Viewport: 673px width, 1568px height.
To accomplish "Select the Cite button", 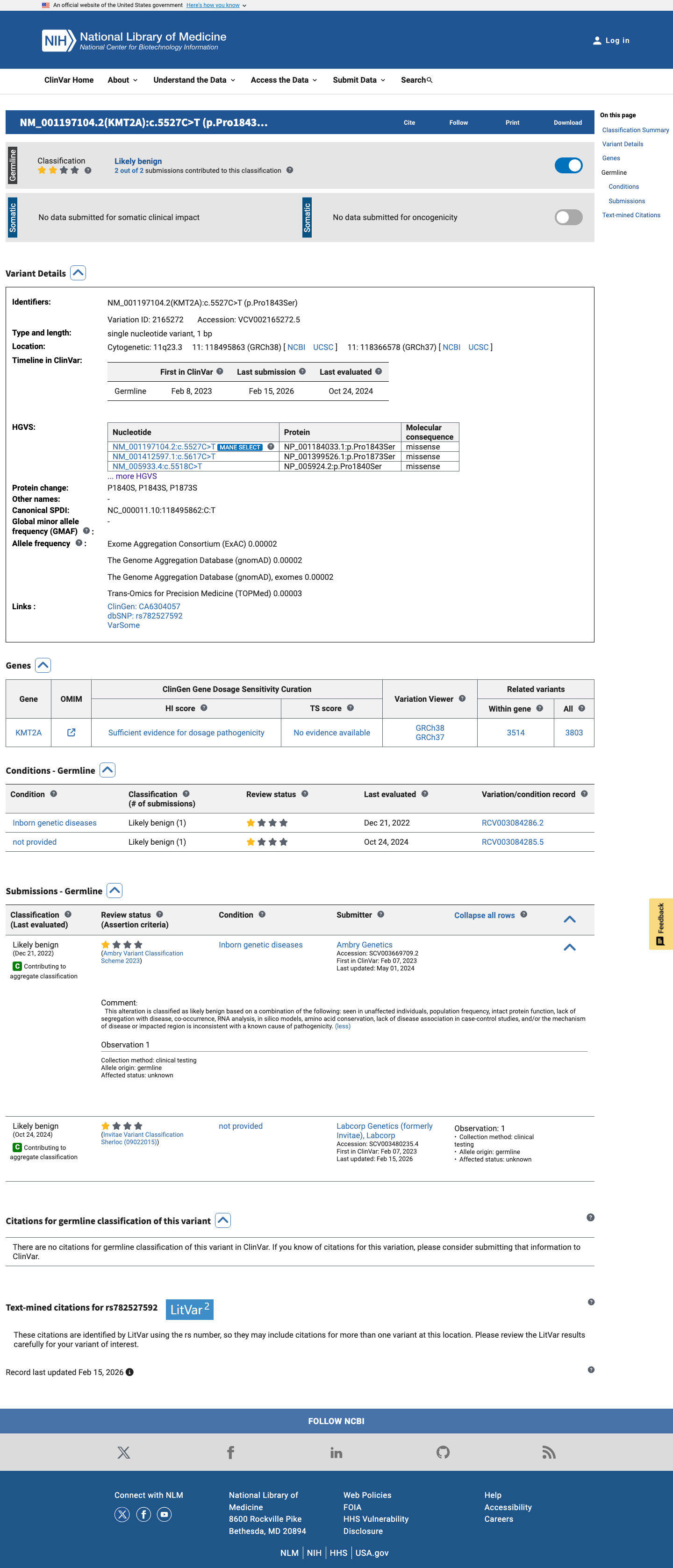I will [x=409, y=122].
